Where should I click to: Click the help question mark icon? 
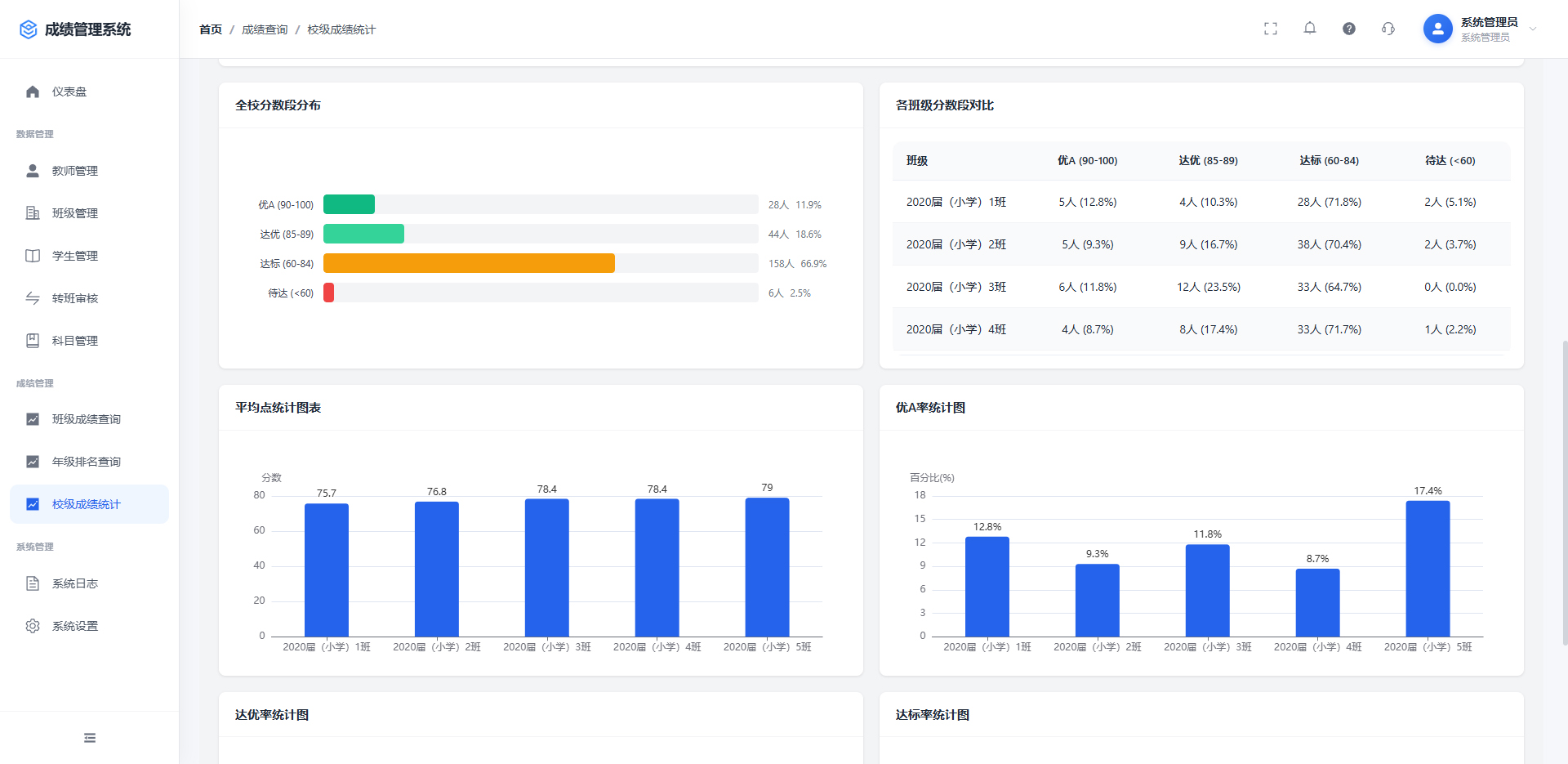coord(1348,29)
